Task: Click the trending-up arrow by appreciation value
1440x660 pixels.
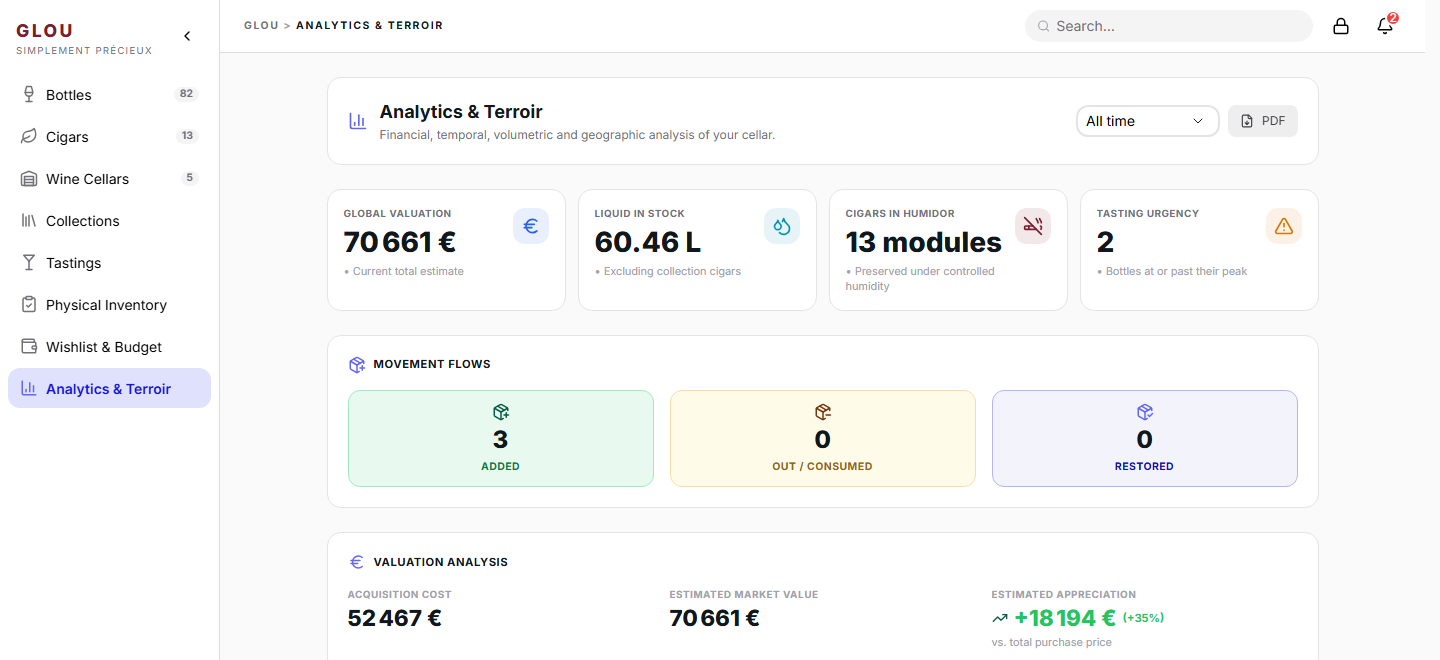Action: point(1000,618)
